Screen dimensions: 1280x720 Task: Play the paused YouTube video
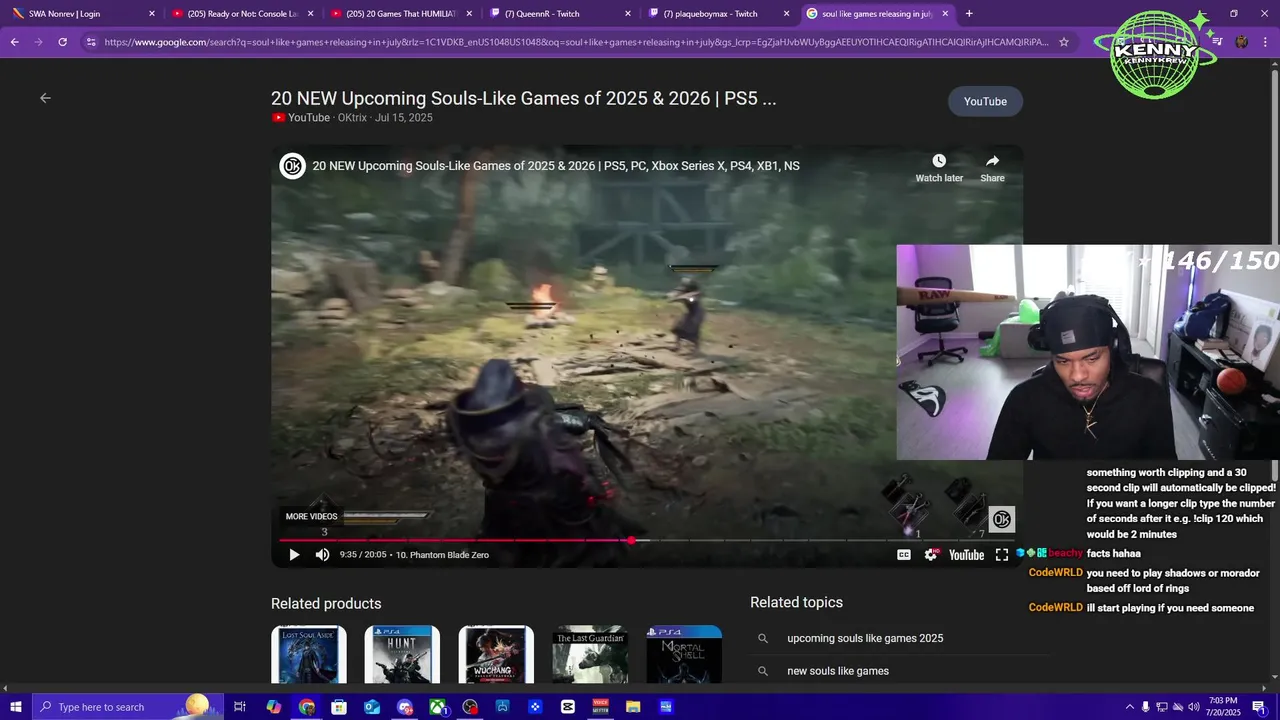click(x=294, y=555)
